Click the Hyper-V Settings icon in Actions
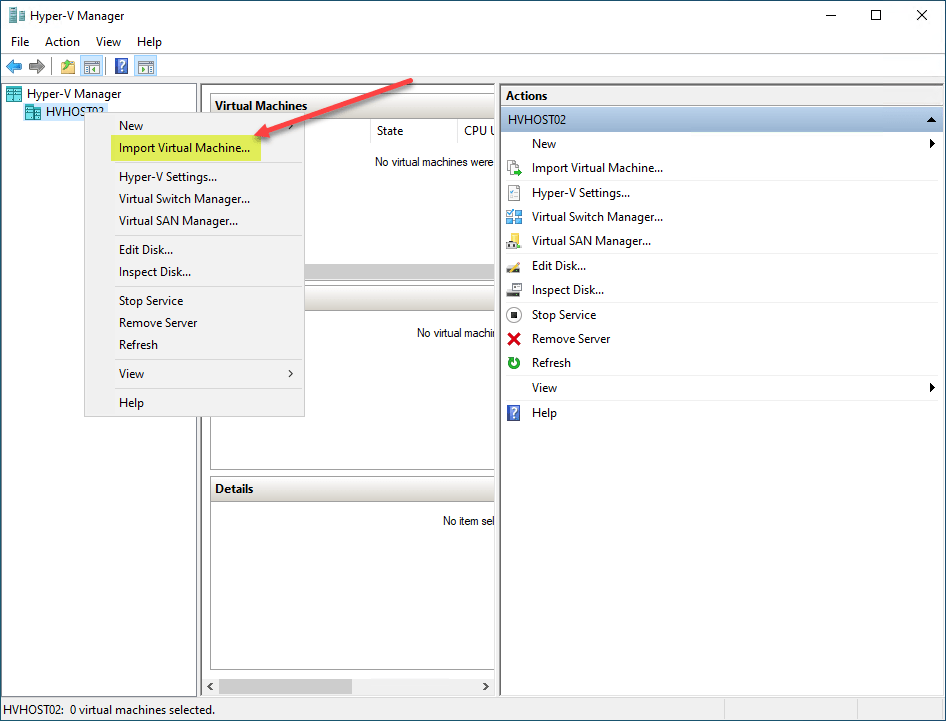 (x=513, y=193)
